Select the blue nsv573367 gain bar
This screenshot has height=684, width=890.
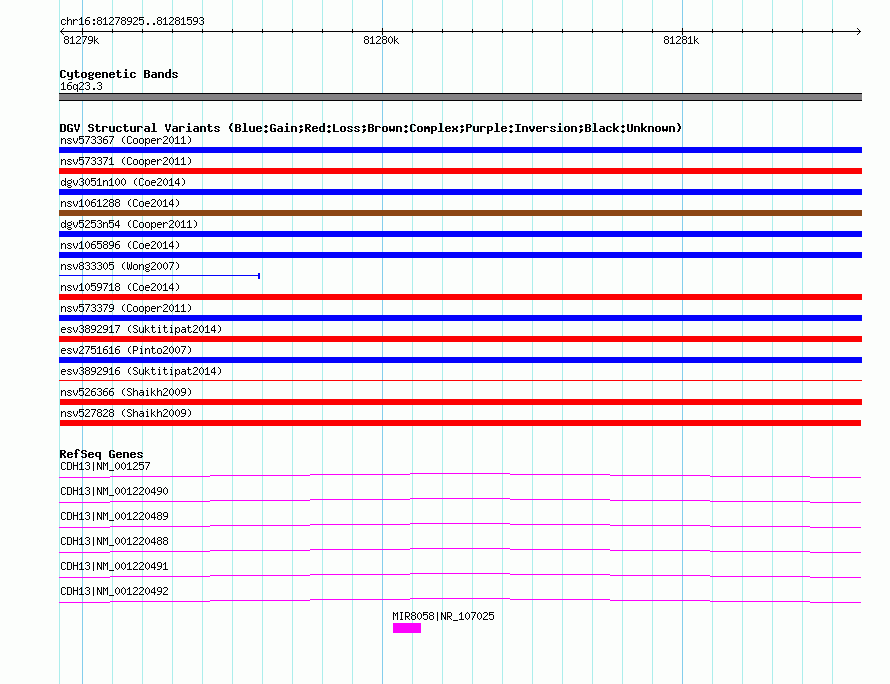tap(460, 150)
